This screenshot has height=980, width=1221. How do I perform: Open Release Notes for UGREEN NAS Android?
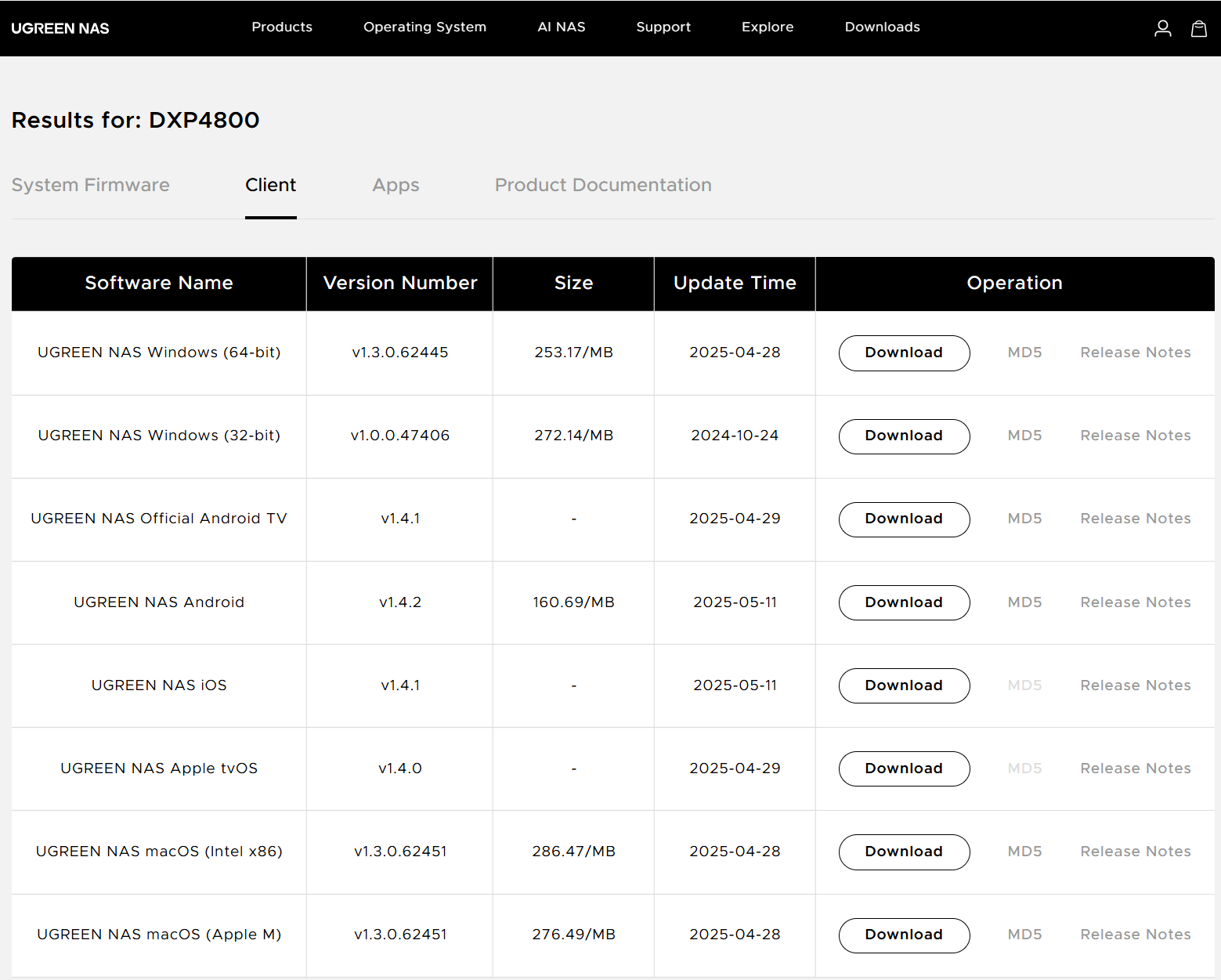click(x=1136, y=602)
